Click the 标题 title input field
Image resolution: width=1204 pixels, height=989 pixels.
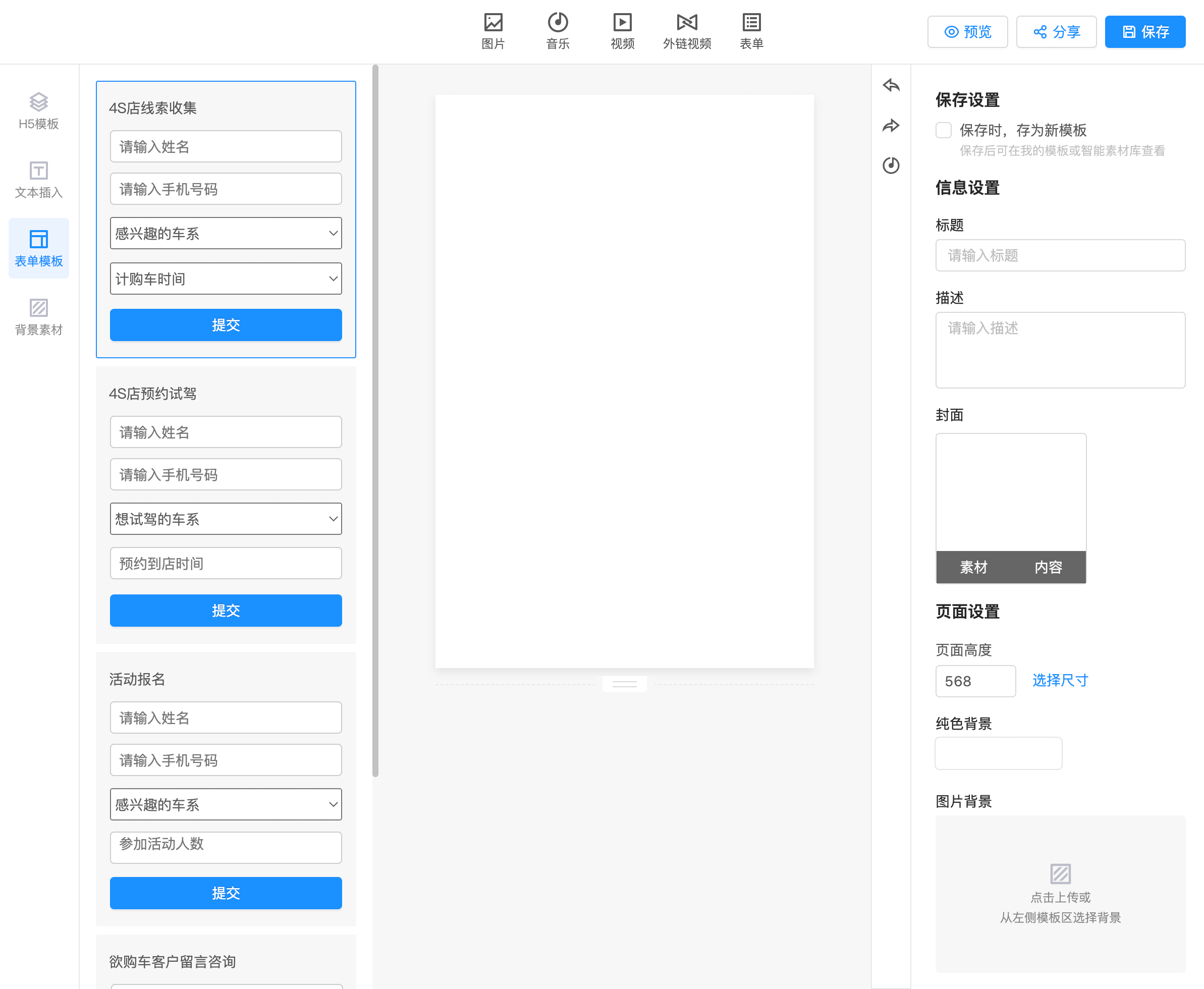tap(1060, 255)
